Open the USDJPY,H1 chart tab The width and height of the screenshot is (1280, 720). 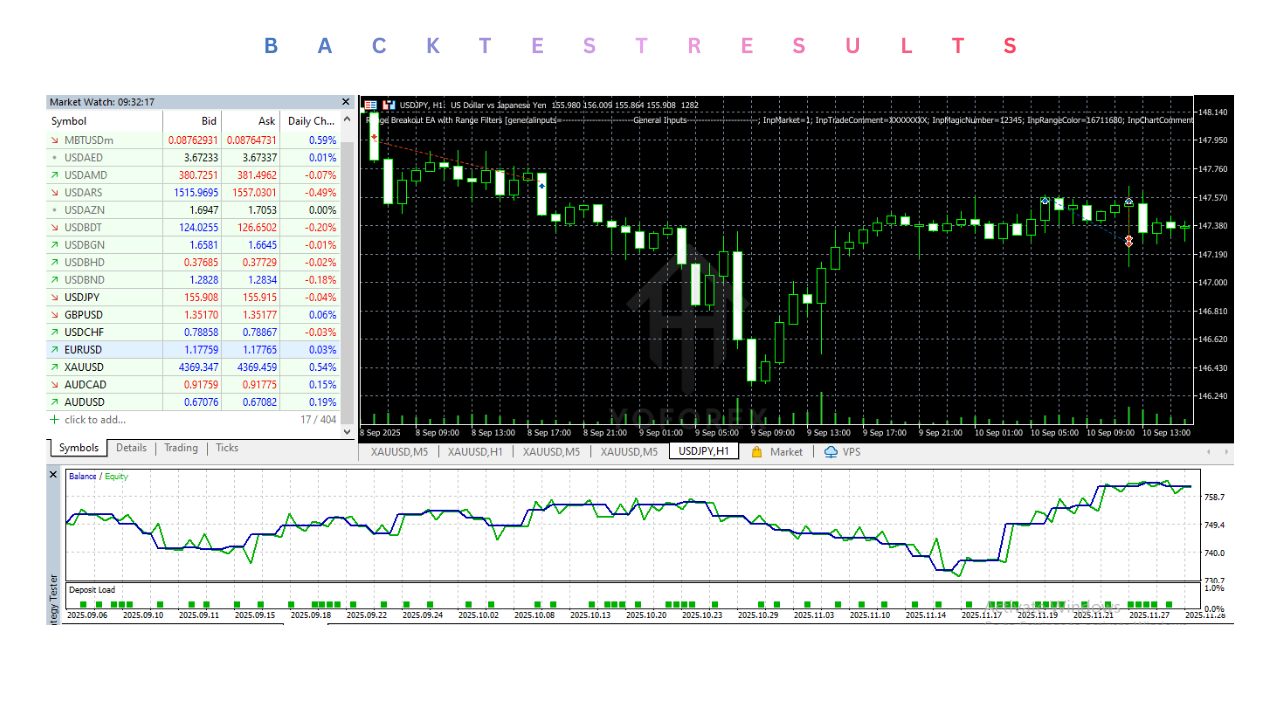click(705, 450)
